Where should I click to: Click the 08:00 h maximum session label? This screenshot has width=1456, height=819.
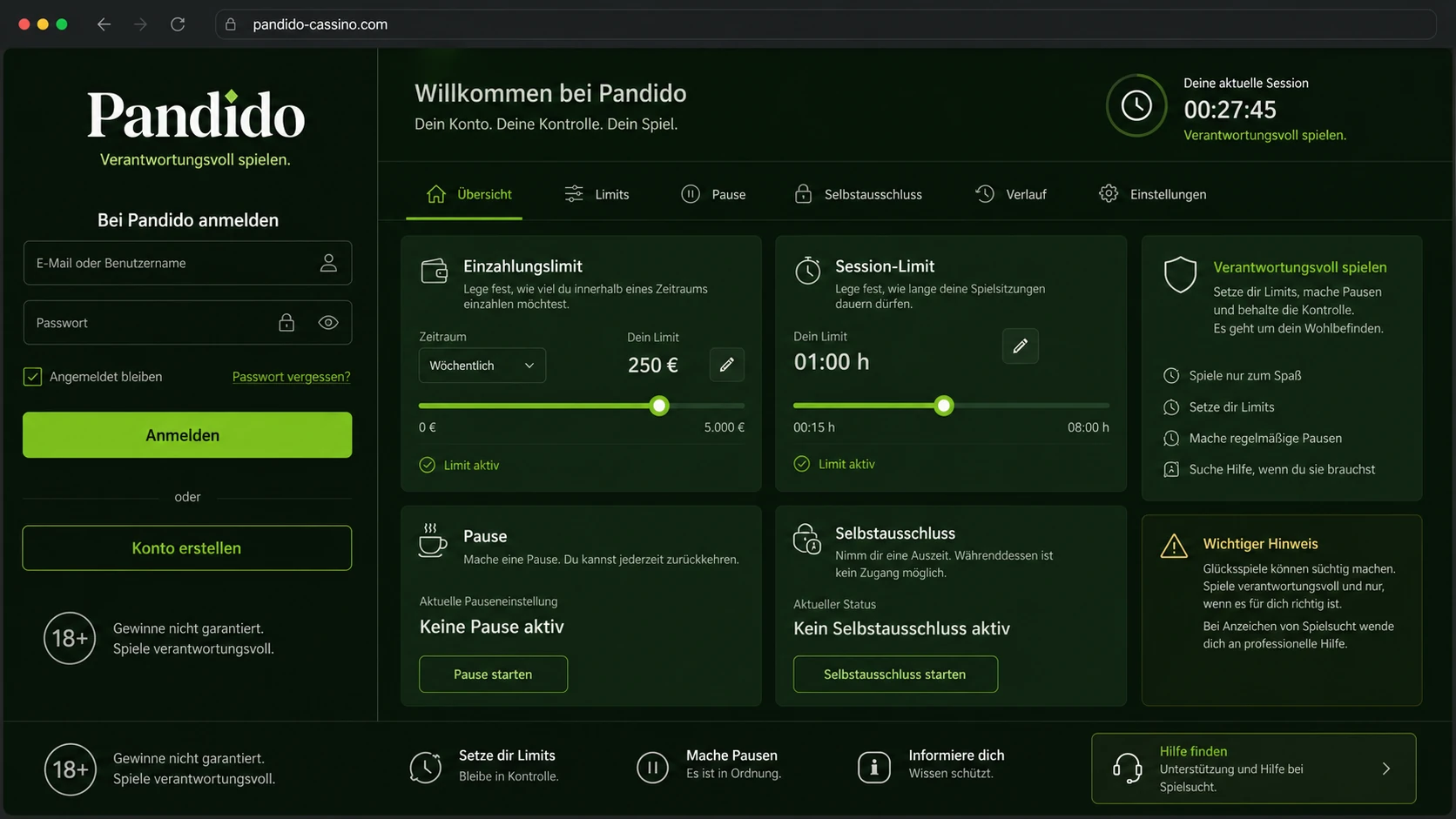pos(1089,427)
